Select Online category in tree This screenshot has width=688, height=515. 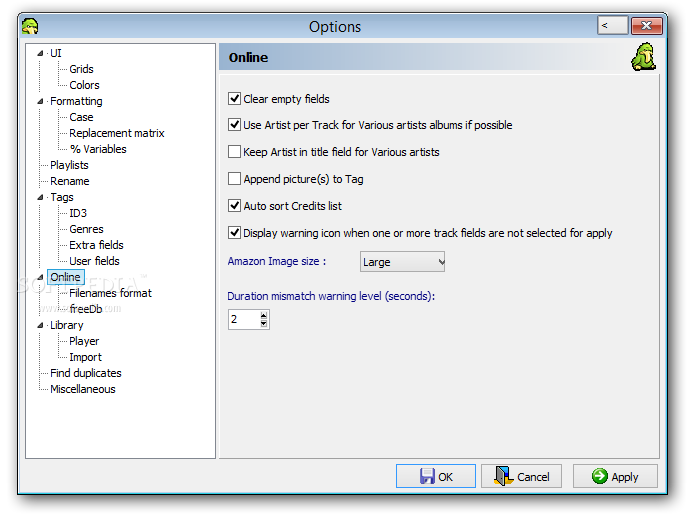point(65,277)
